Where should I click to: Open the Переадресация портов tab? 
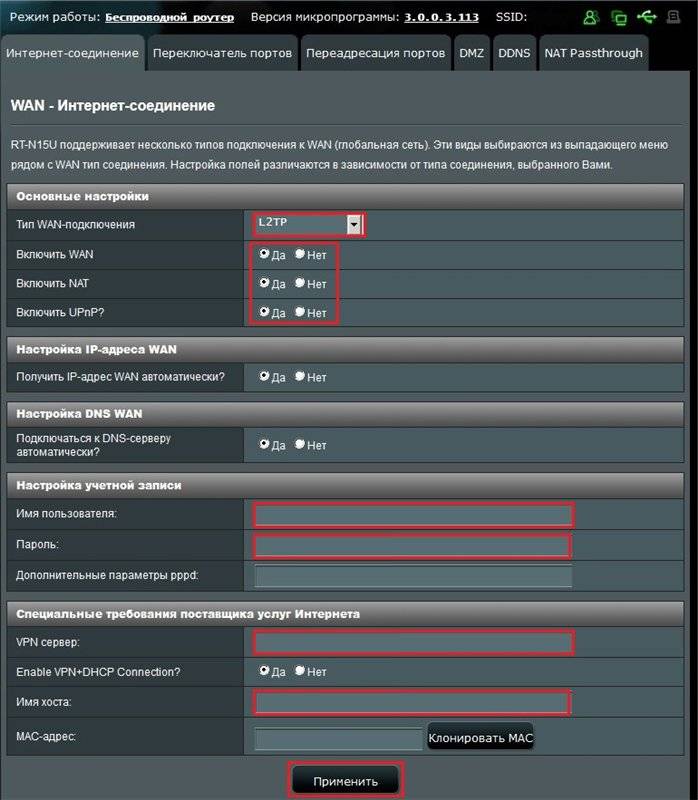[x=375, y=53]
